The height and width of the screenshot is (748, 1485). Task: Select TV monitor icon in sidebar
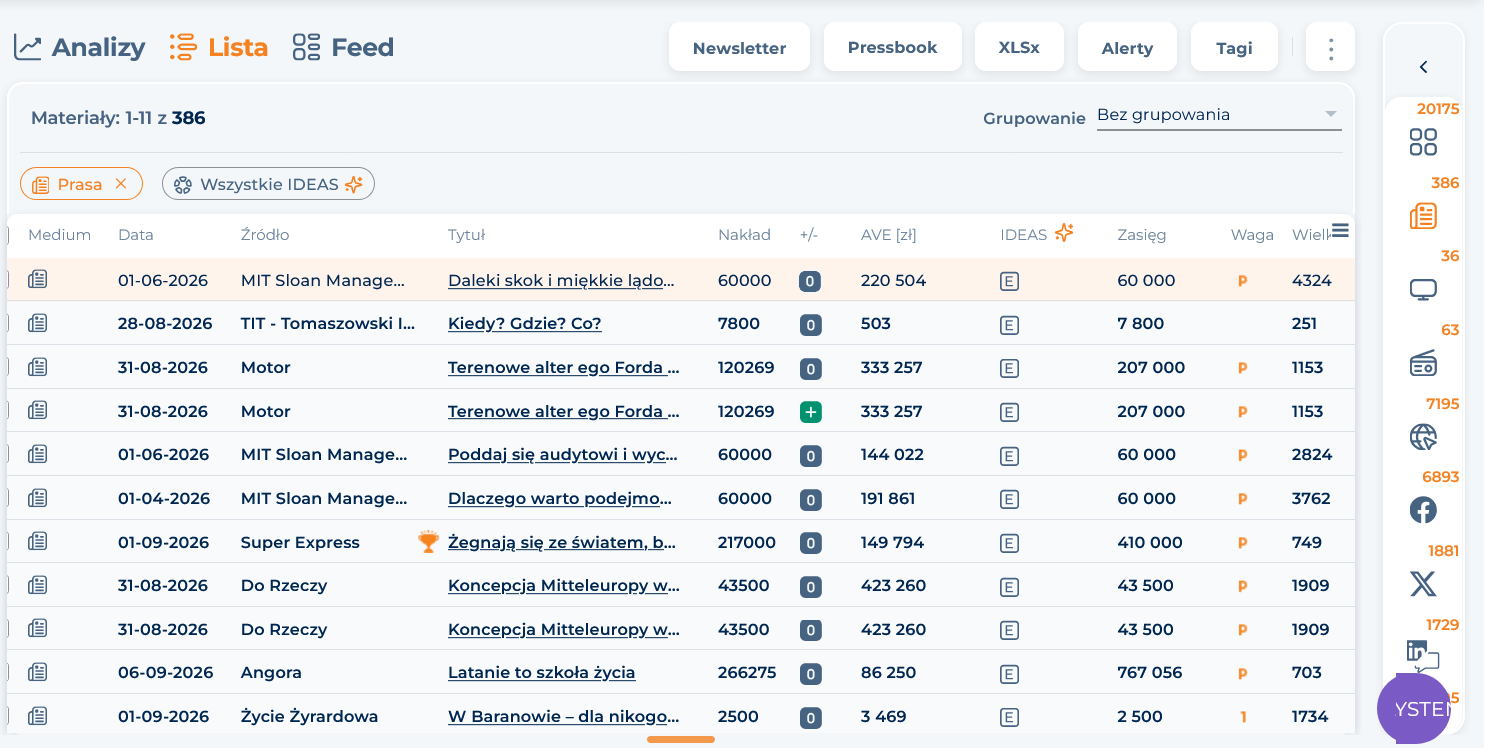coord(1423,290)
